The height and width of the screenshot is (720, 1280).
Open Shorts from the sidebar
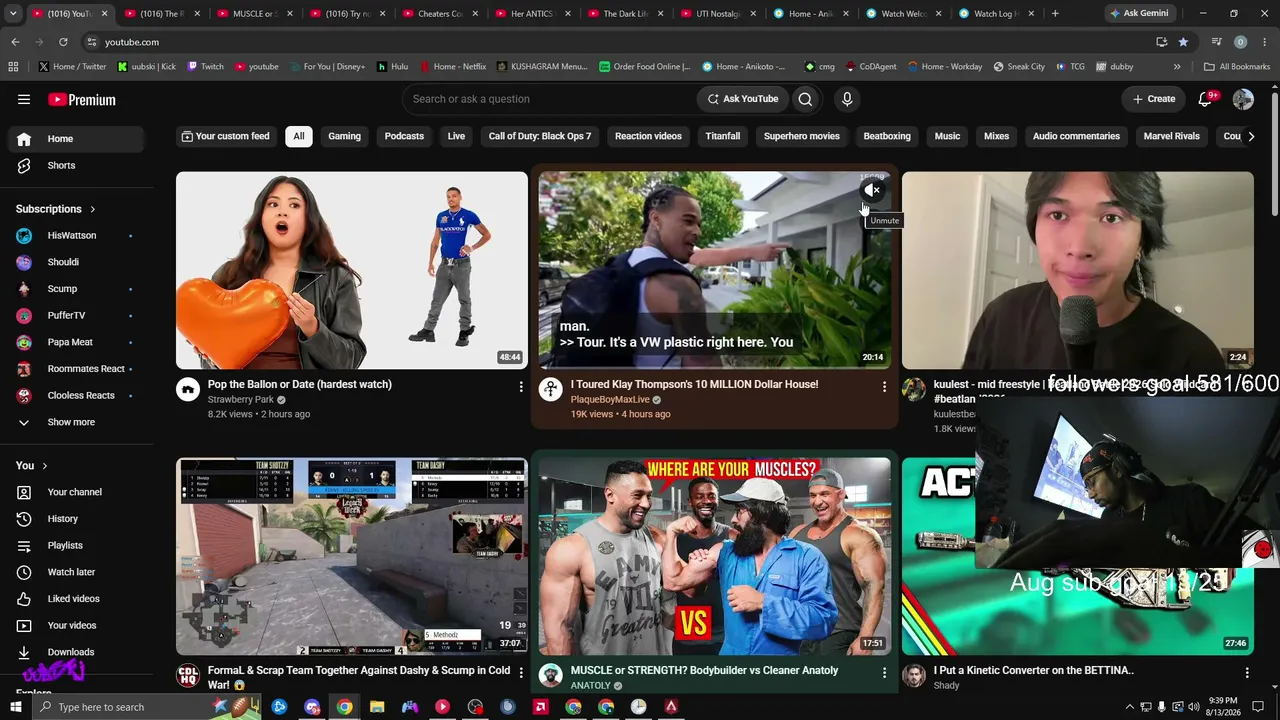click(x=76, y=165)
